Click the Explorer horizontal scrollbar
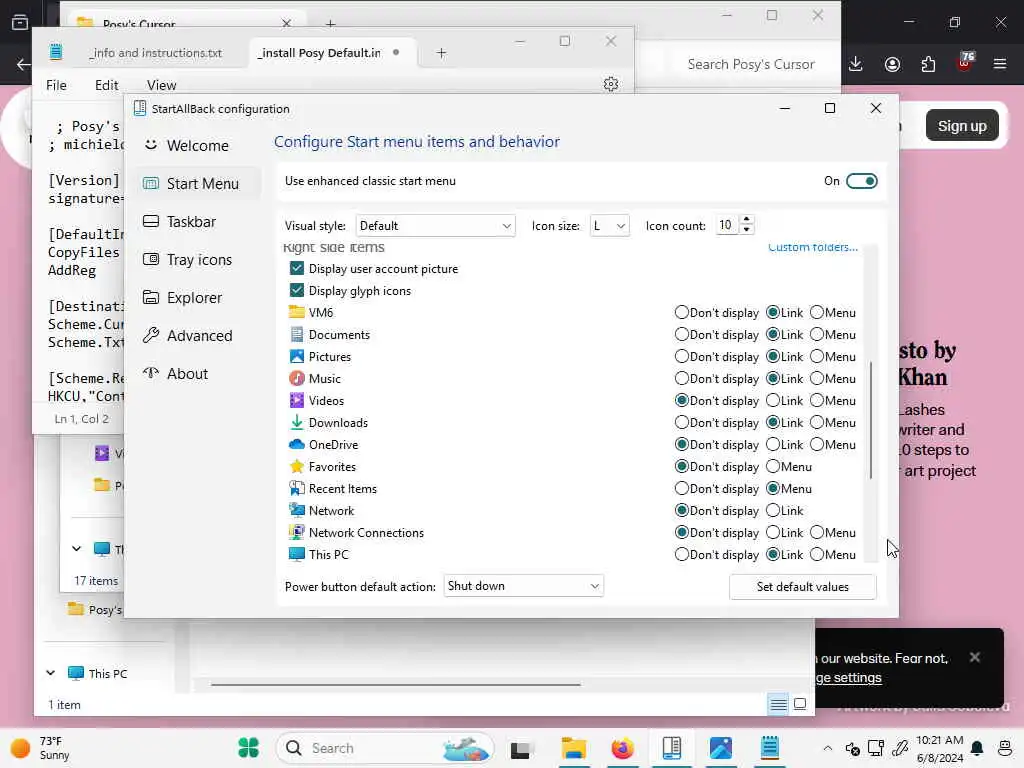This screenshot has height=768, width=1024. (x=396, y=684)
